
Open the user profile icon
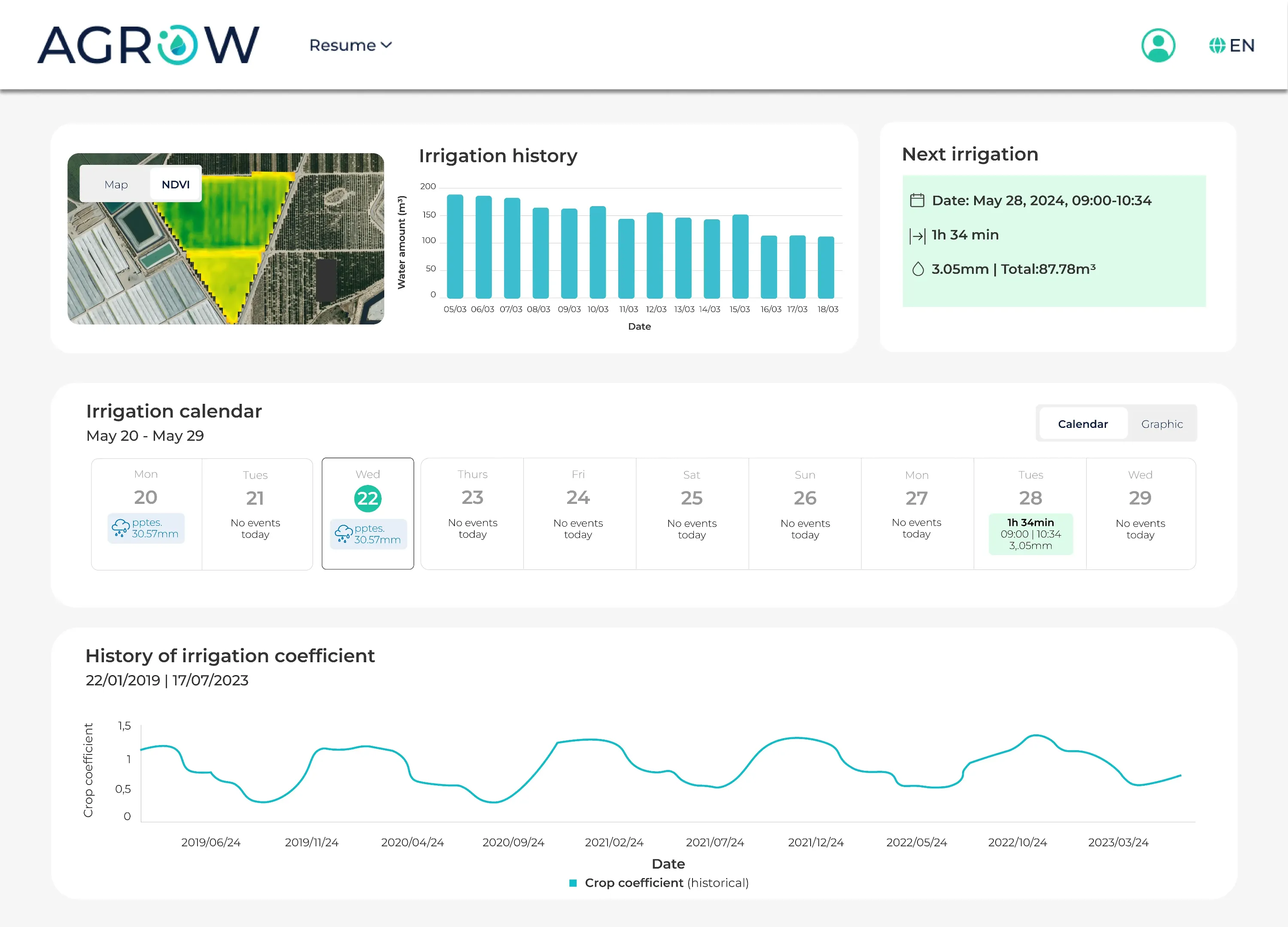pyautogui.click(x=1158, y=45)
